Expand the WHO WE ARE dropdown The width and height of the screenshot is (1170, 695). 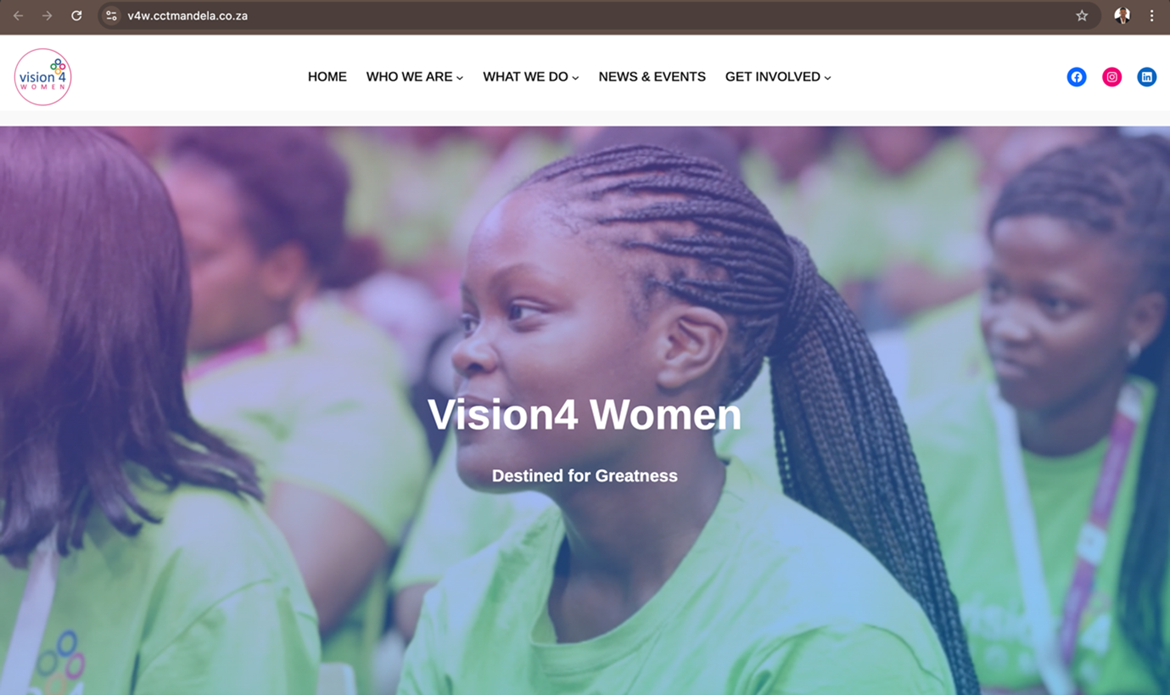414,77
